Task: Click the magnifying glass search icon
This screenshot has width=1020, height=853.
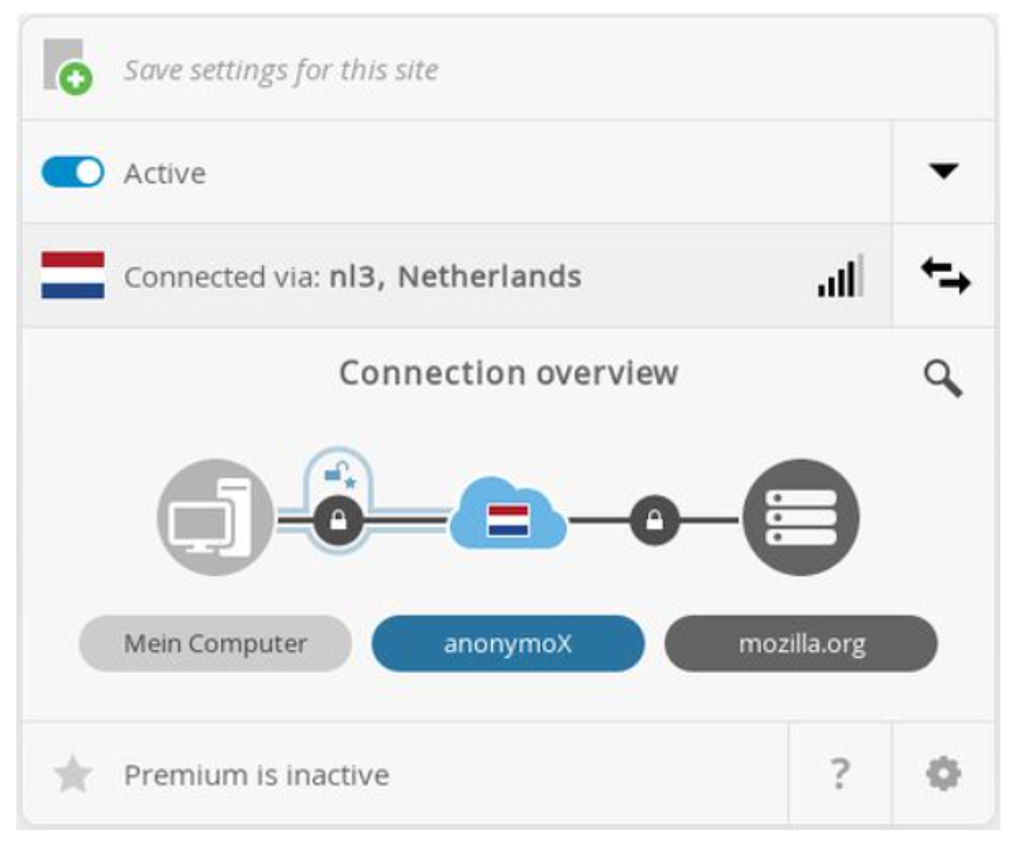Action: [x=942, y=379]
